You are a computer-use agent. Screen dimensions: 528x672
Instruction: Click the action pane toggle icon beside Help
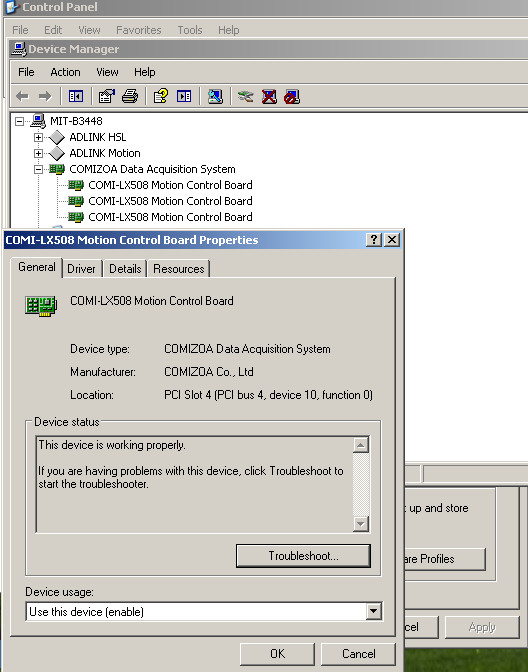184,96
